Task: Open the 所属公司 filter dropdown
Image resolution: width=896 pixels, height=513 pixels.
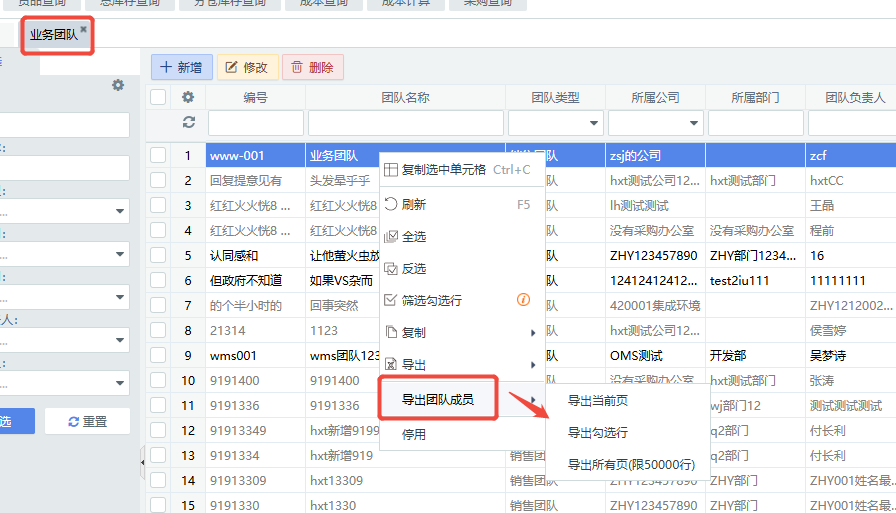Action: (655, 123)
